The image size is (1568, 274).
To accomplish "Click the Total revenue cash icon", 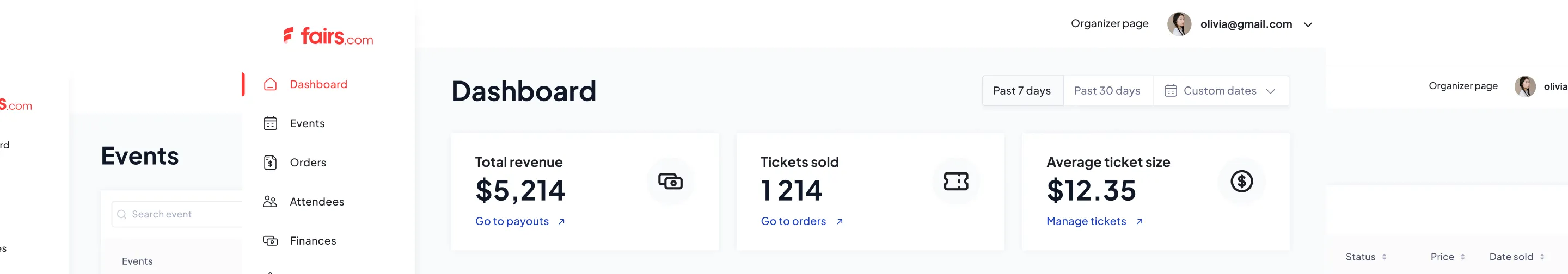I will pyautogui.click(x=670, y=181).
